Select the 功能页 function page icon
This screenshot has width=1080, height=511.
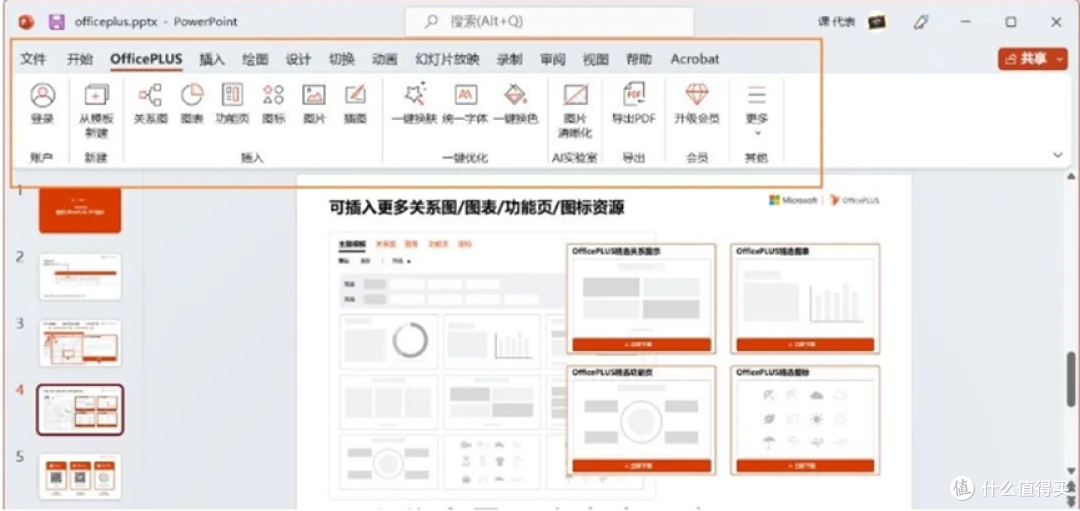(x=232, y=95)
